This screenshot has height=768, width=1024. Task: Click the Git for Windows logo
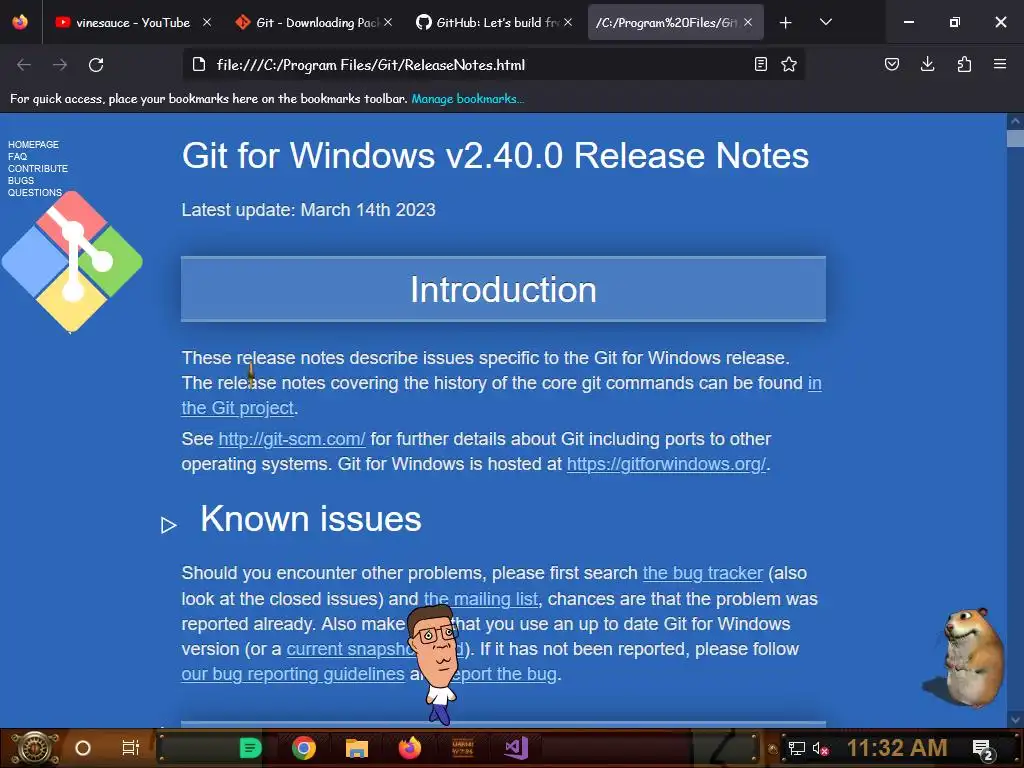point(72,262)
